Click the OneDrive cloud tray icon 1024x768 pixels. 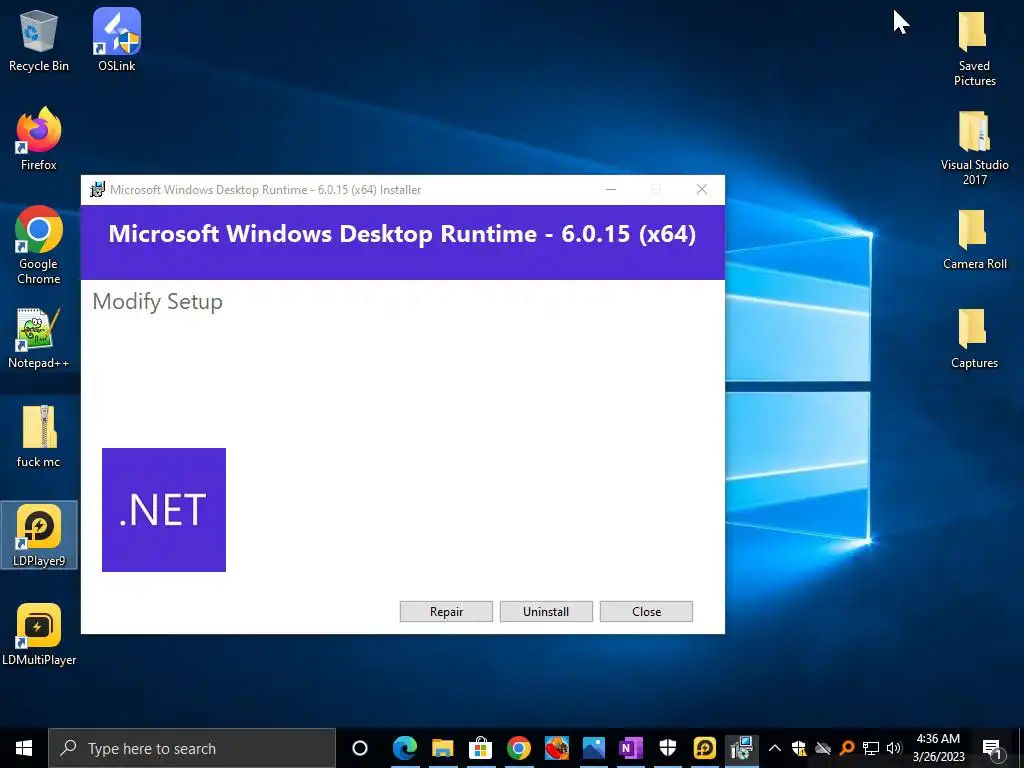(823, 748)
